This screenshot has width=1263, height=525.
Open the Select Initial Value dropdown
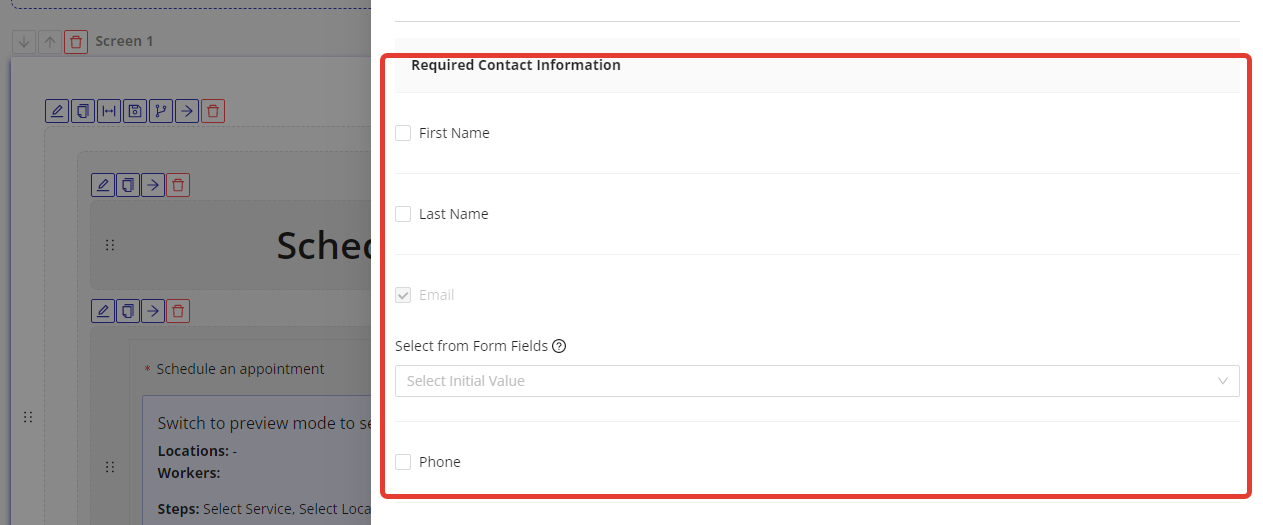tap(800, 381)
